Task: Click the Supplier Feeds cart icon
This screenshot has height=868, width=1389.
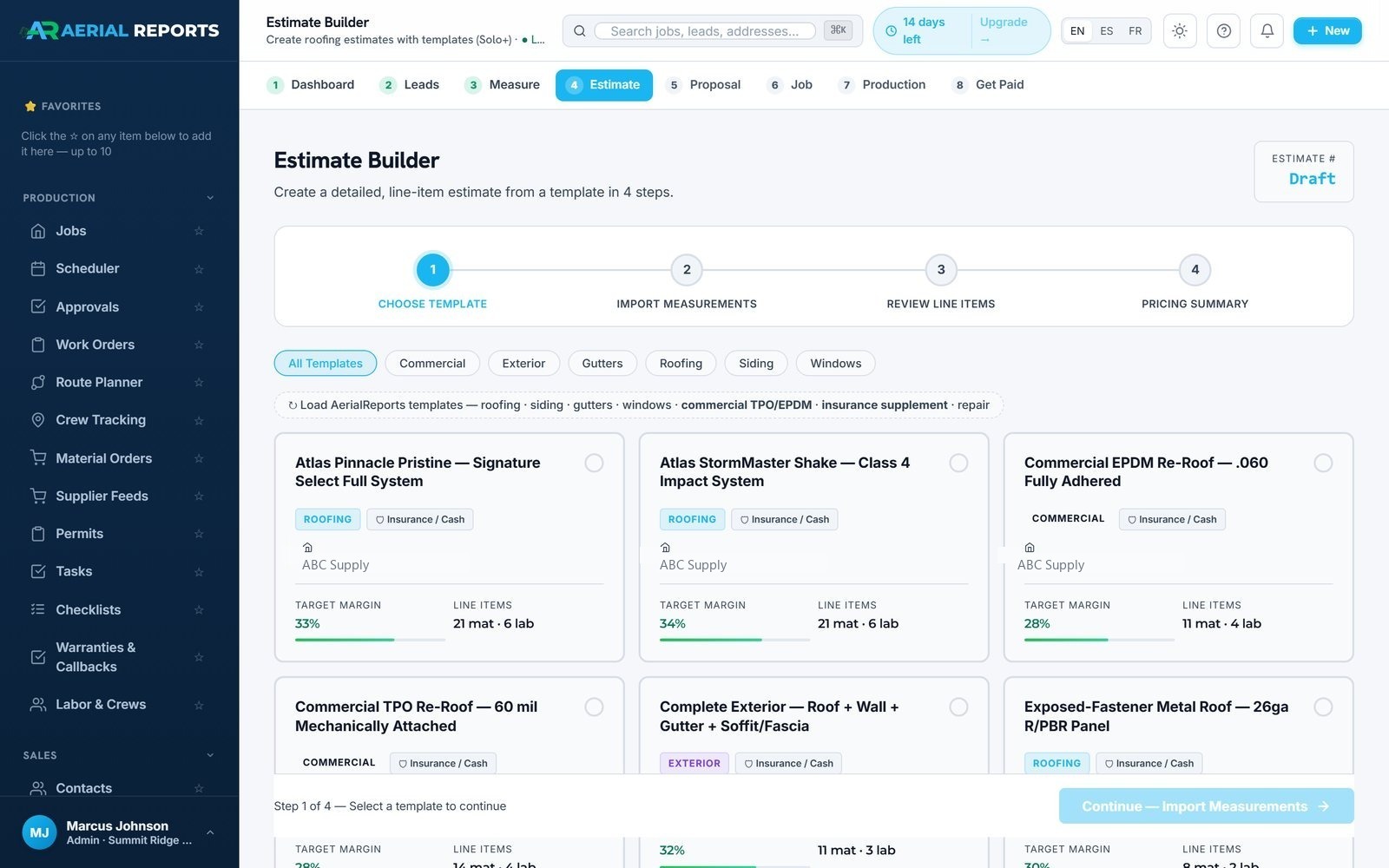Action: [x=38, y=496]
